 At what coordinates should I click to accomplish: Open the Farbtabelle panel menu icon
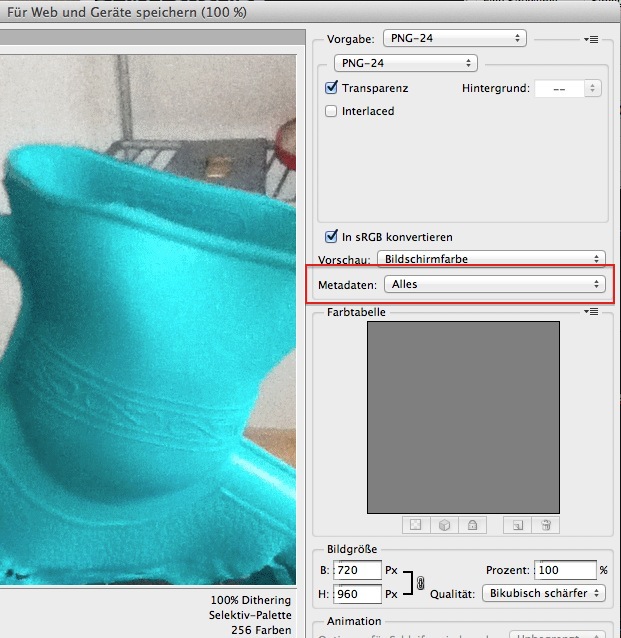pos(591,312)
